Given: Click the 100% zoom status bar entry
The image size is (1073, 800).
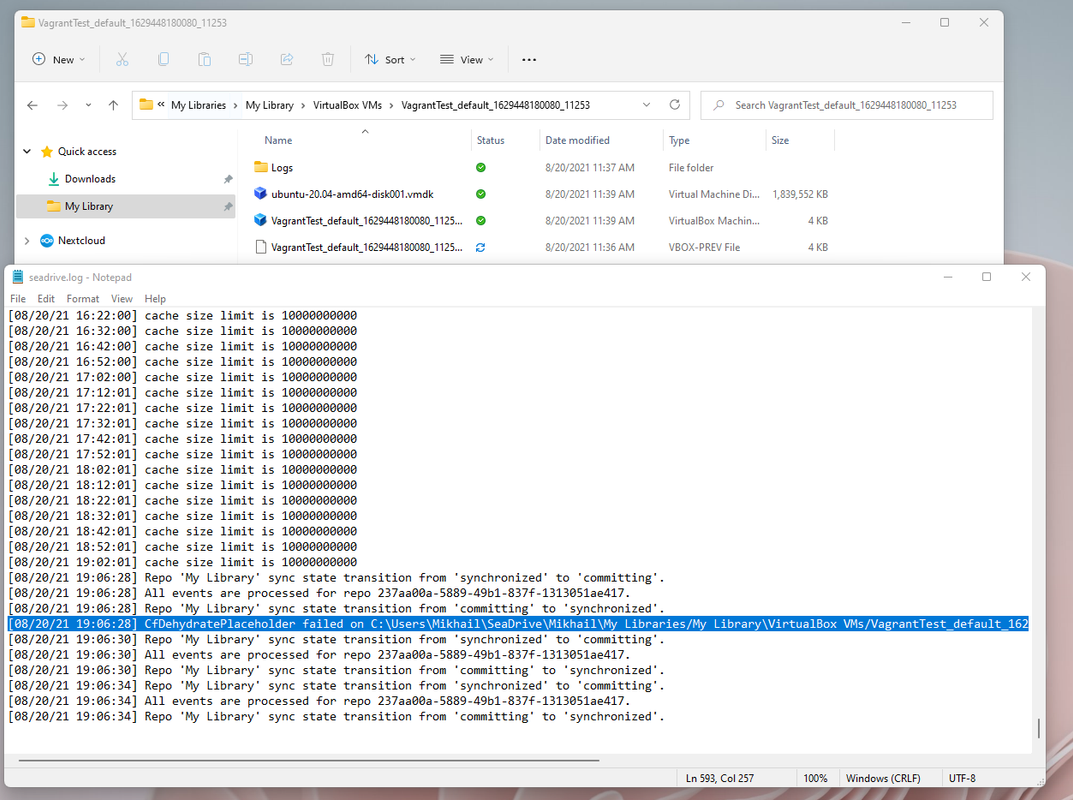Looking at the screenshot, I should pyautogui.click(x=815, y=778).
